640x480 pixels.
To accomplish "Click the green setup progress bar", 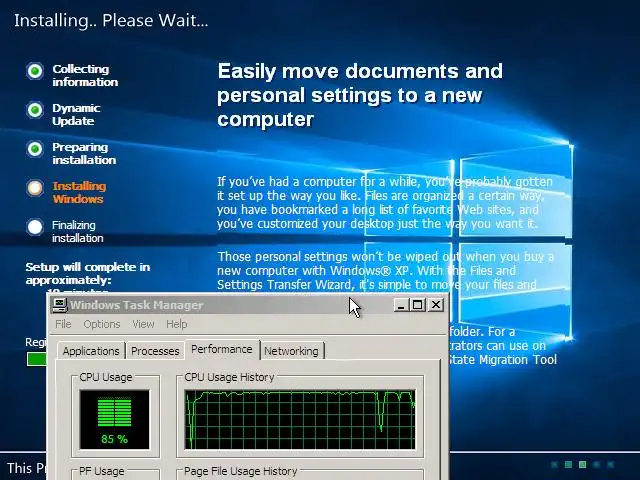I will pyautogui.click(x=37, y=359).
